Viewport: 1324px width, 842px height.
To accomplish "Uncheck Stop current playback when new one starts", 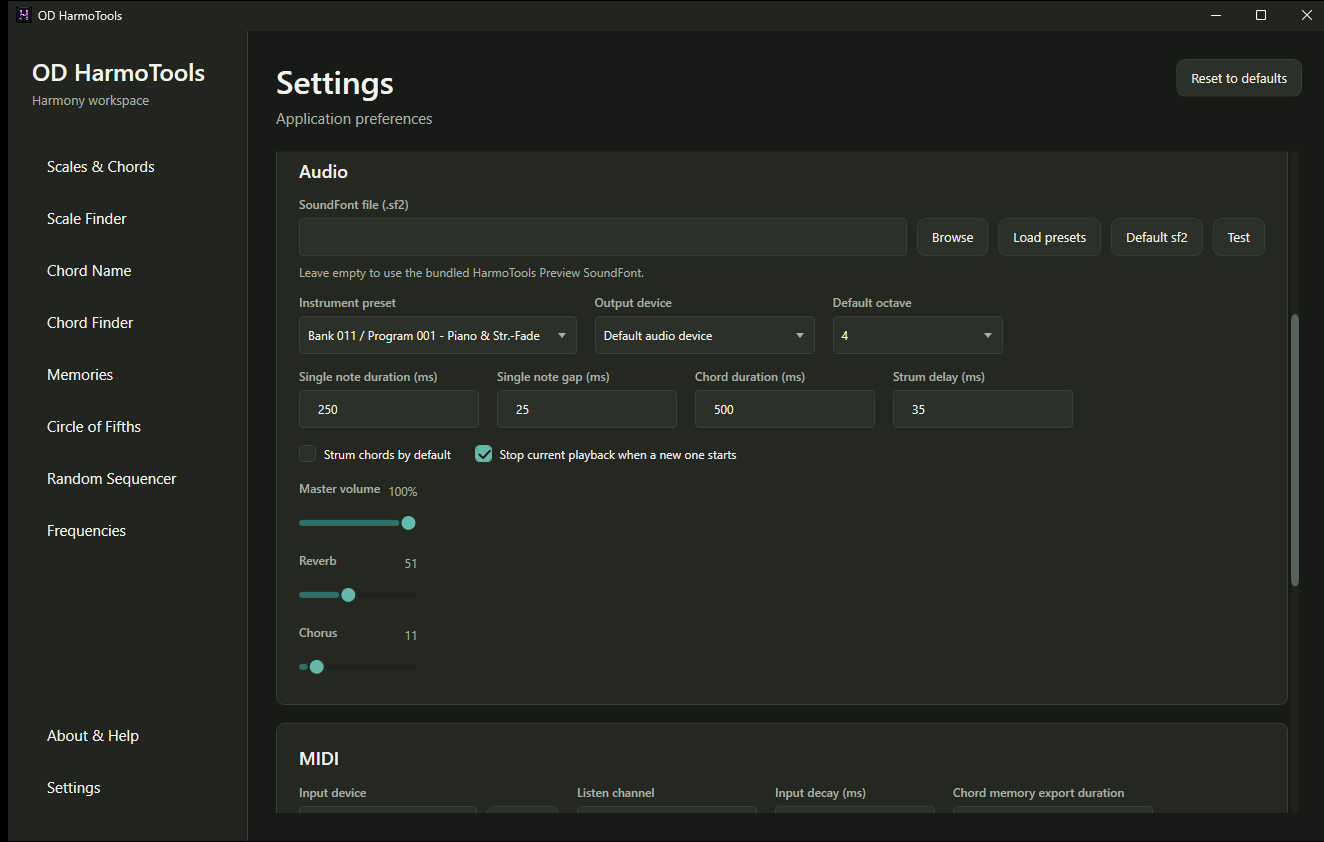I will [484, 454].
